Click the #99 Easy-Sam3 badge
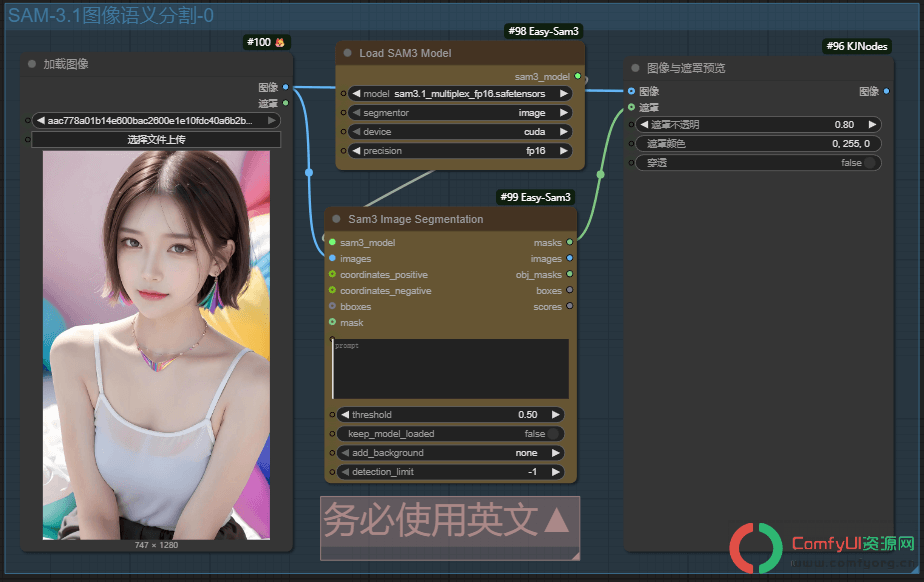 pyautogui.click(x=535, y=197)
